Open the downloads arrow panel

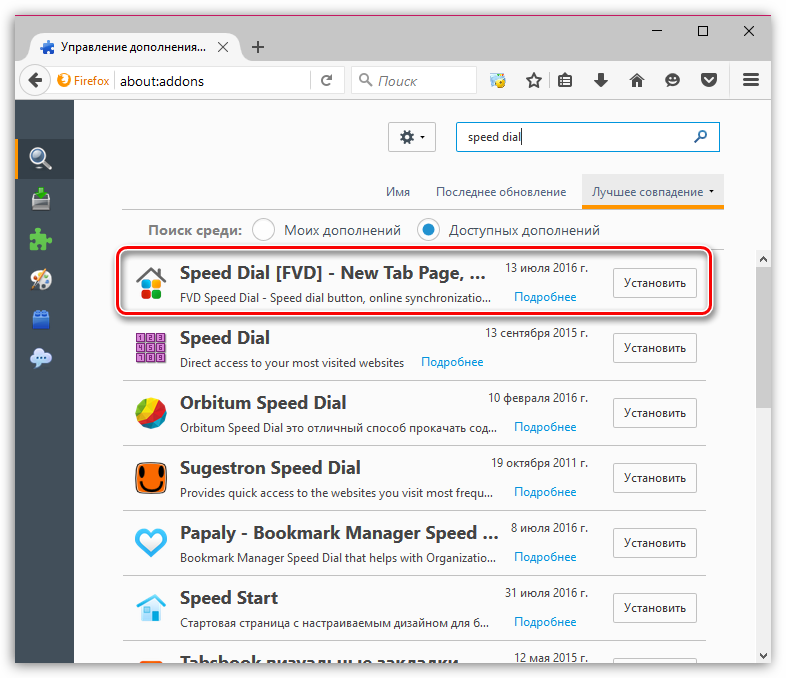point(601,80)
